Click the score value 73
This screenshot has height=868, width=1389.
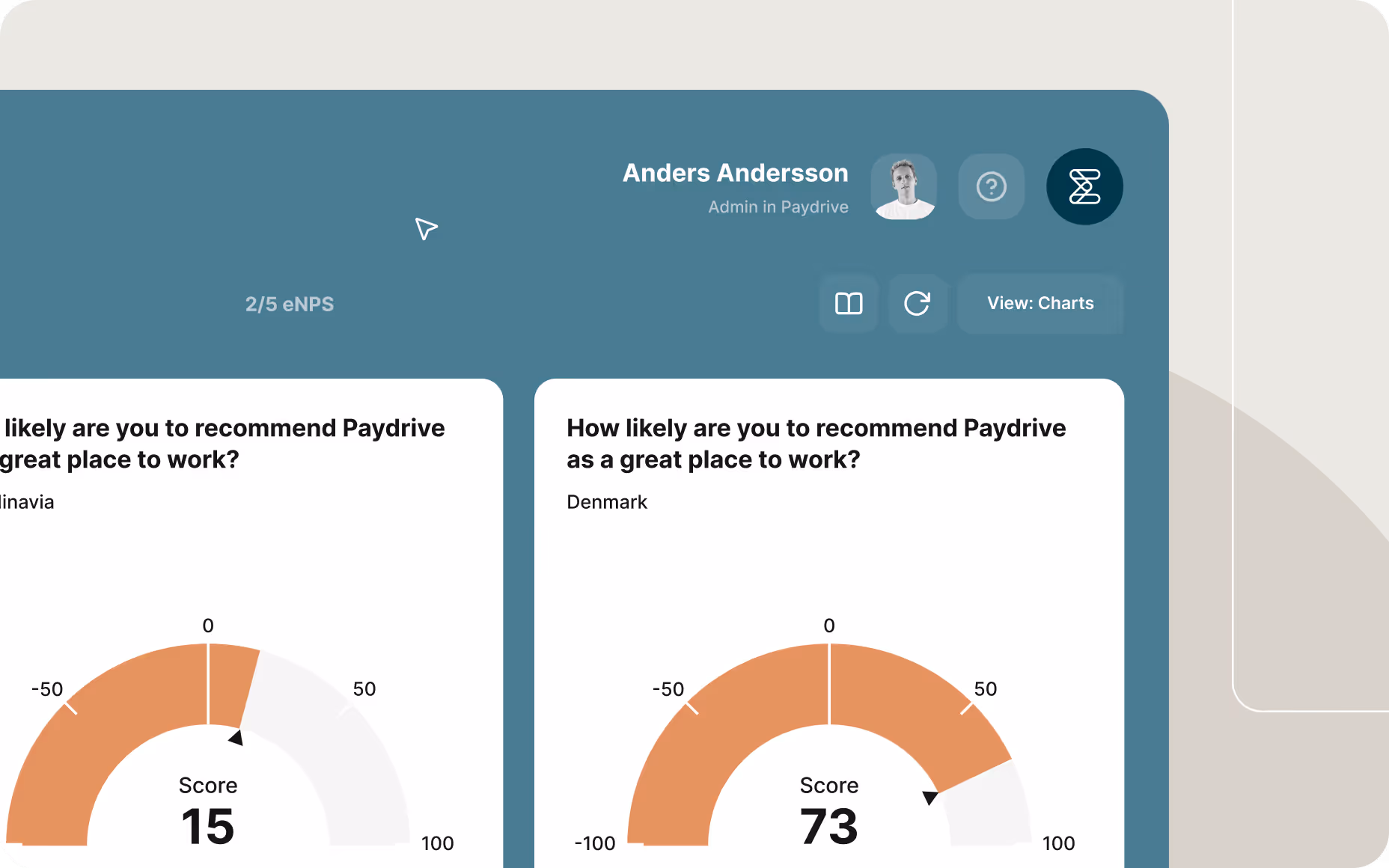(828, 827)
